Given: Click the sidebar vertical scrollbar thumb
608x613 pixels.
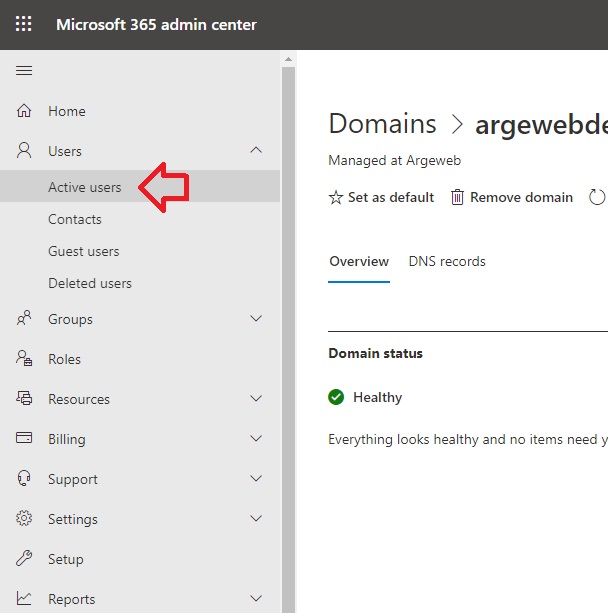Looking at the screenshot, I should pos(289,339).
